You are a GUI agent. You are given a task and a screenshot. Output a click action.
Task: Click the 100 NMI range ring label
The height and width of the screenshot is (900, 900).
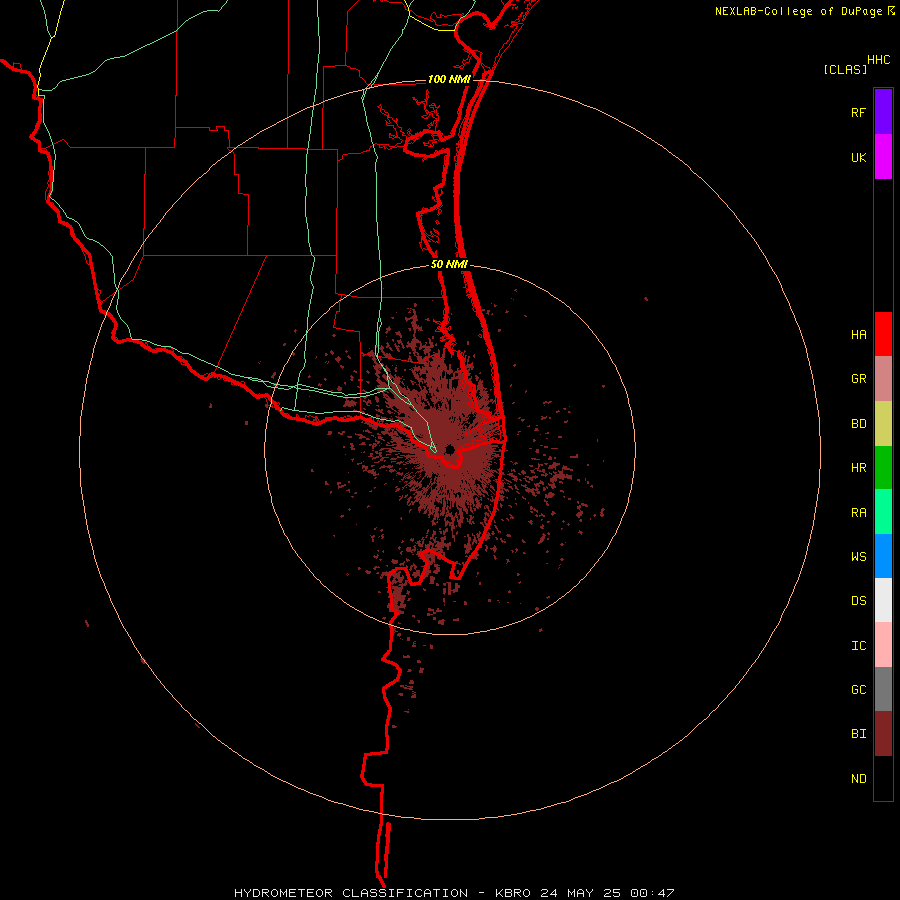pos(449,79)
